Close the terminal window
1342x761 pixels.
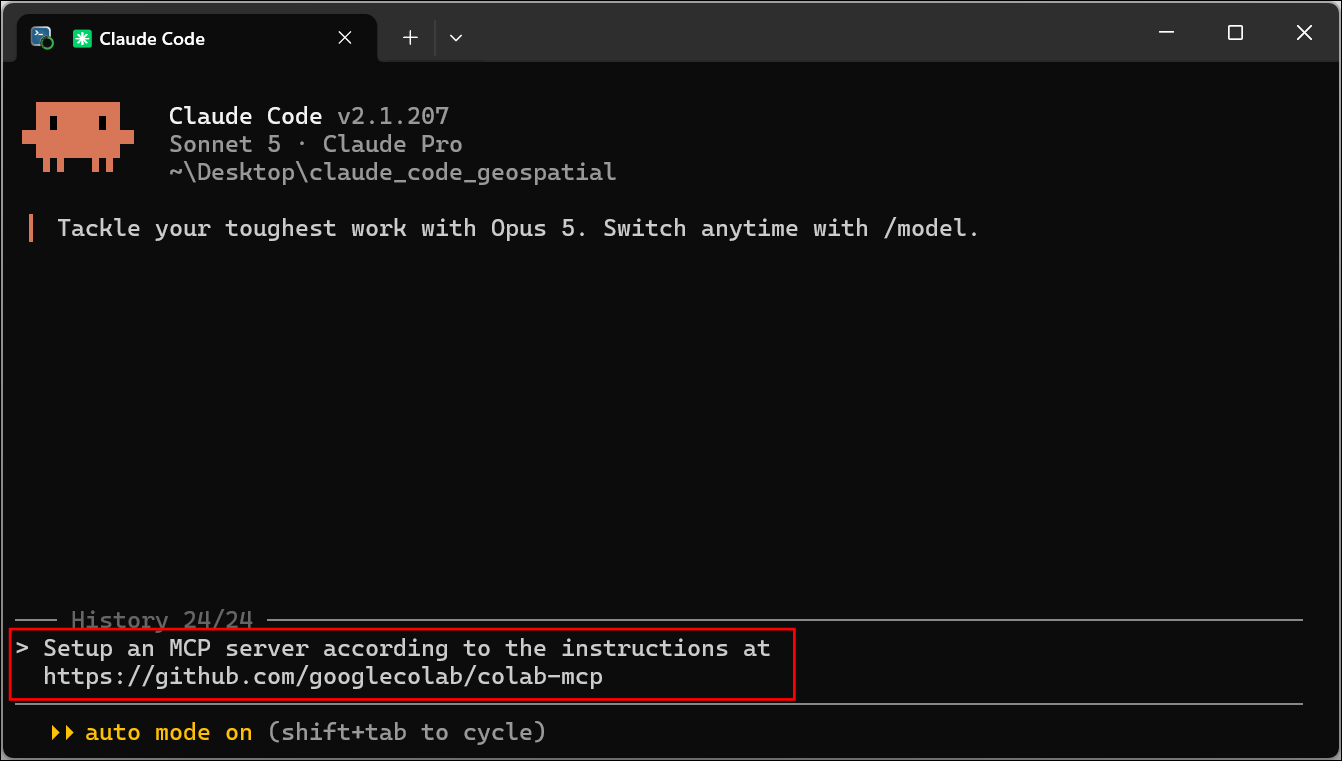[x=1304, y=33]
